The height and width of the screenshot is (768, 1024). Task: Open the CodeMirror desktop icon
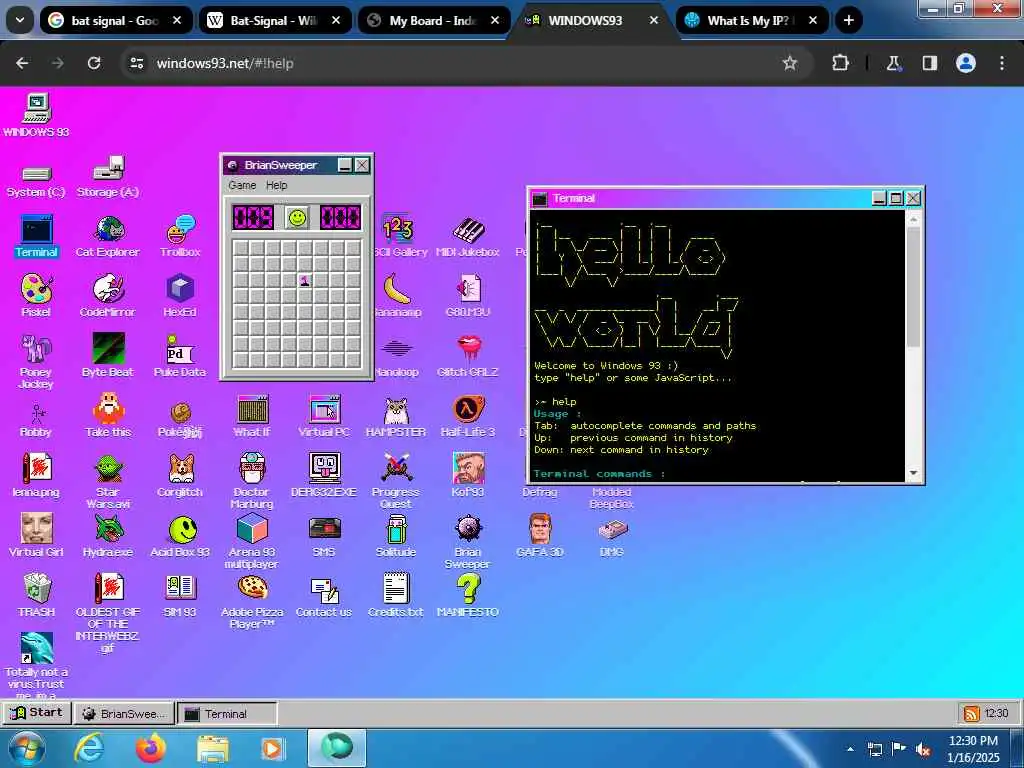(x=108, y=296)
